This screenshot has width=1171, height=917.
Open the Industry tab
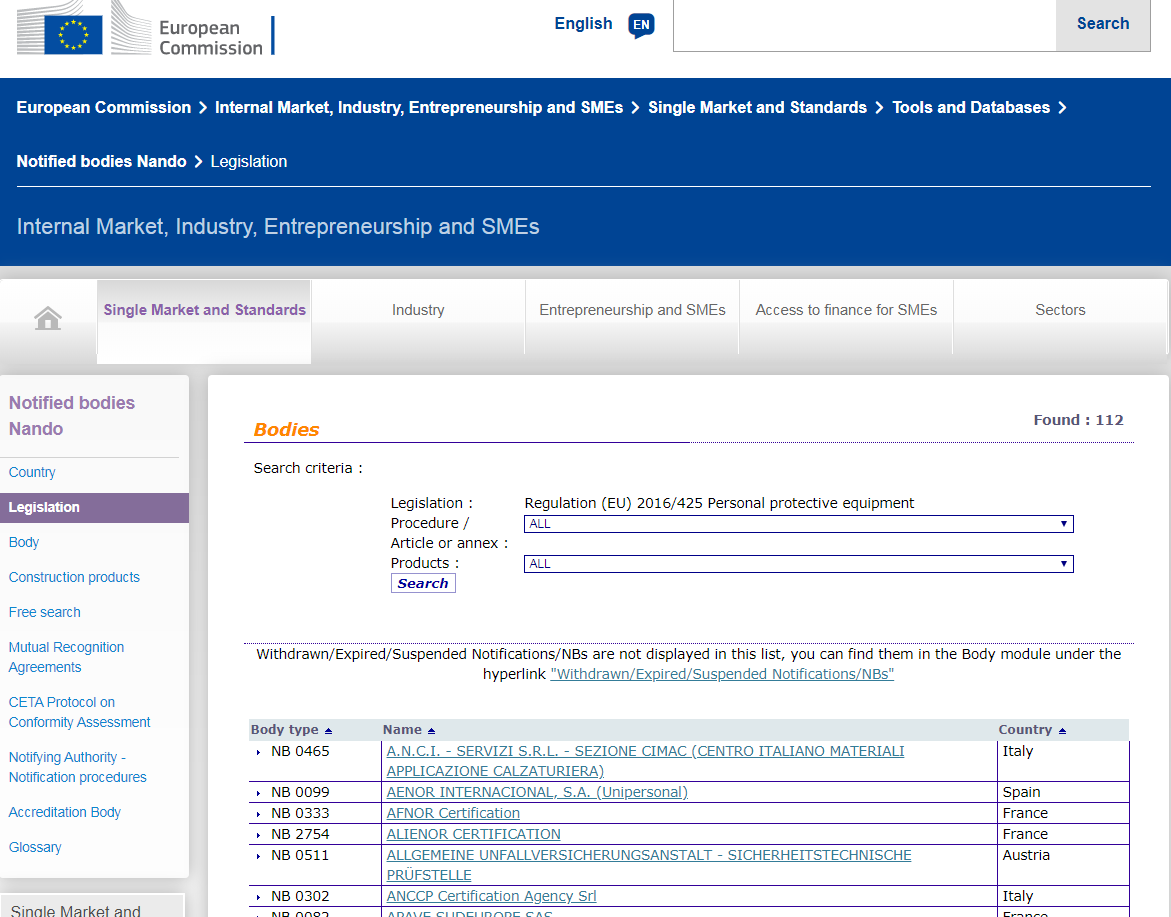click(418, 310)
